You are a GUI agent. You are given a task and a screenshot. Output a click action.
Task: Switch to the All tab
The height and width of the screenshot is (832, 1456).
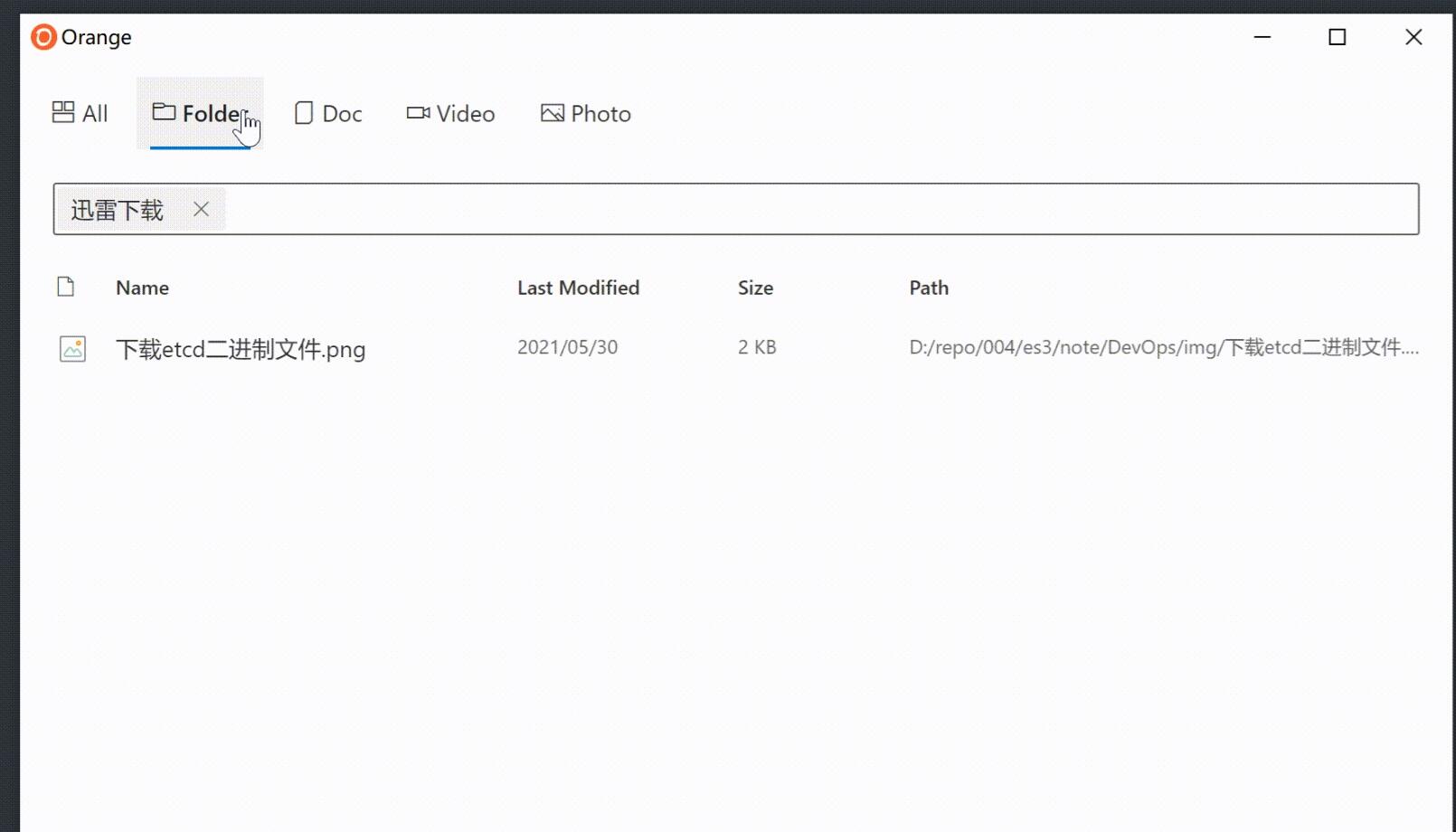coord(80,113)
